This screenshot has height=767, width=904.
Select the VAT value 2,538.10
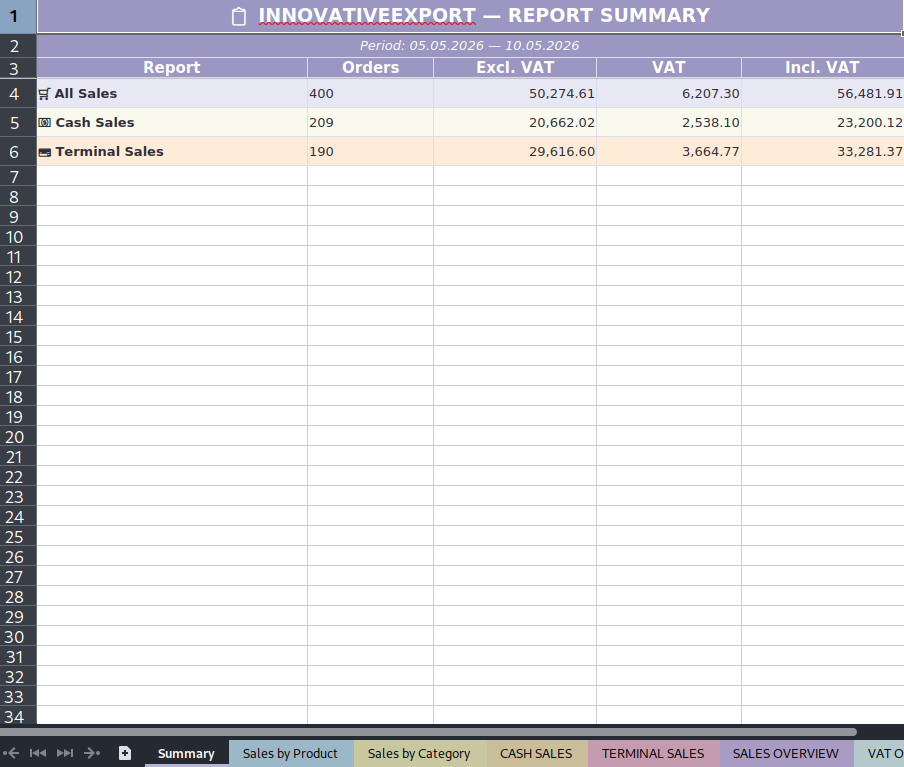669,122
